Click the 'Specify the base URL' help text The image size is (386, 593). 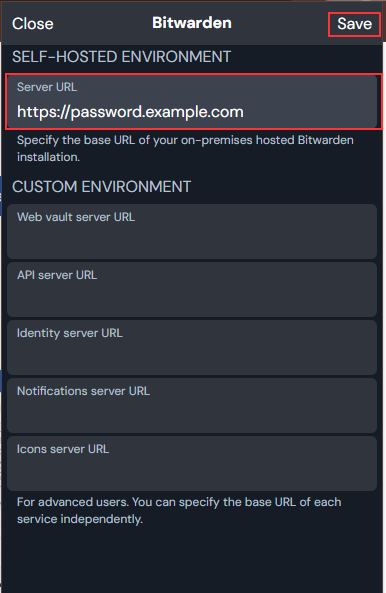click(x=185, y=148)
